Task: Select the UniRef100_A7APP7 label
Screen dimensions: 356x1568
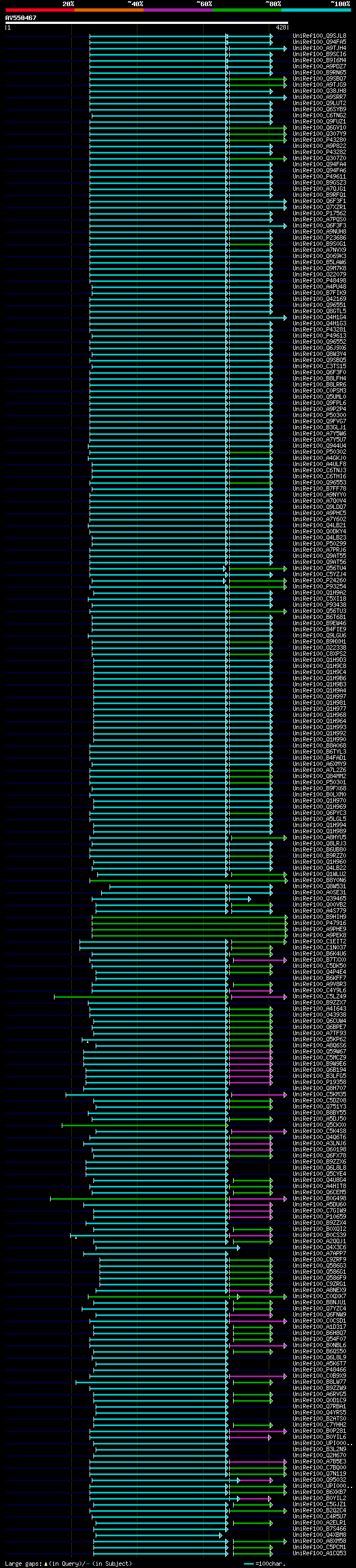Action: 319,1253
